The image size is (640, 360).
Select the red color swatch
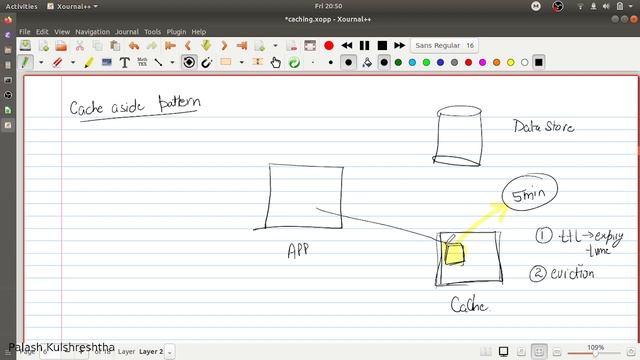[x=469, y=62]
